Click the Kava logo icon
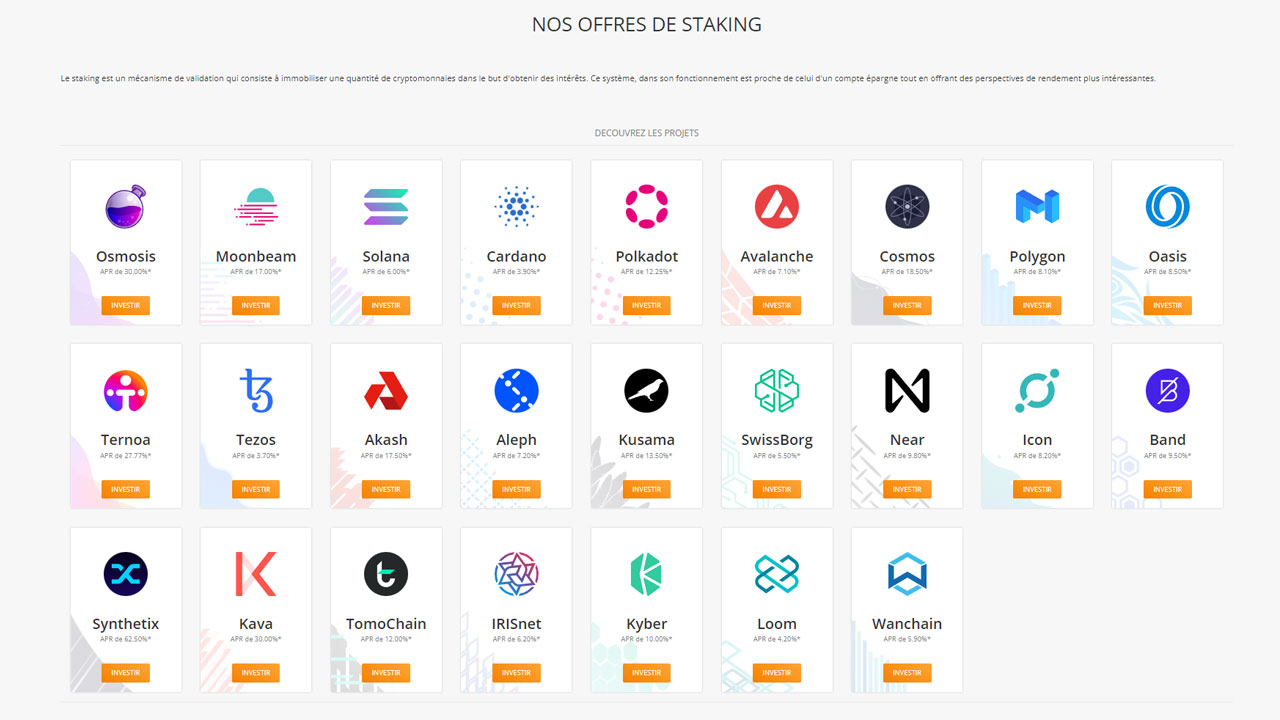The width and height of the screenshot is (1280, 720). (255, 573)
